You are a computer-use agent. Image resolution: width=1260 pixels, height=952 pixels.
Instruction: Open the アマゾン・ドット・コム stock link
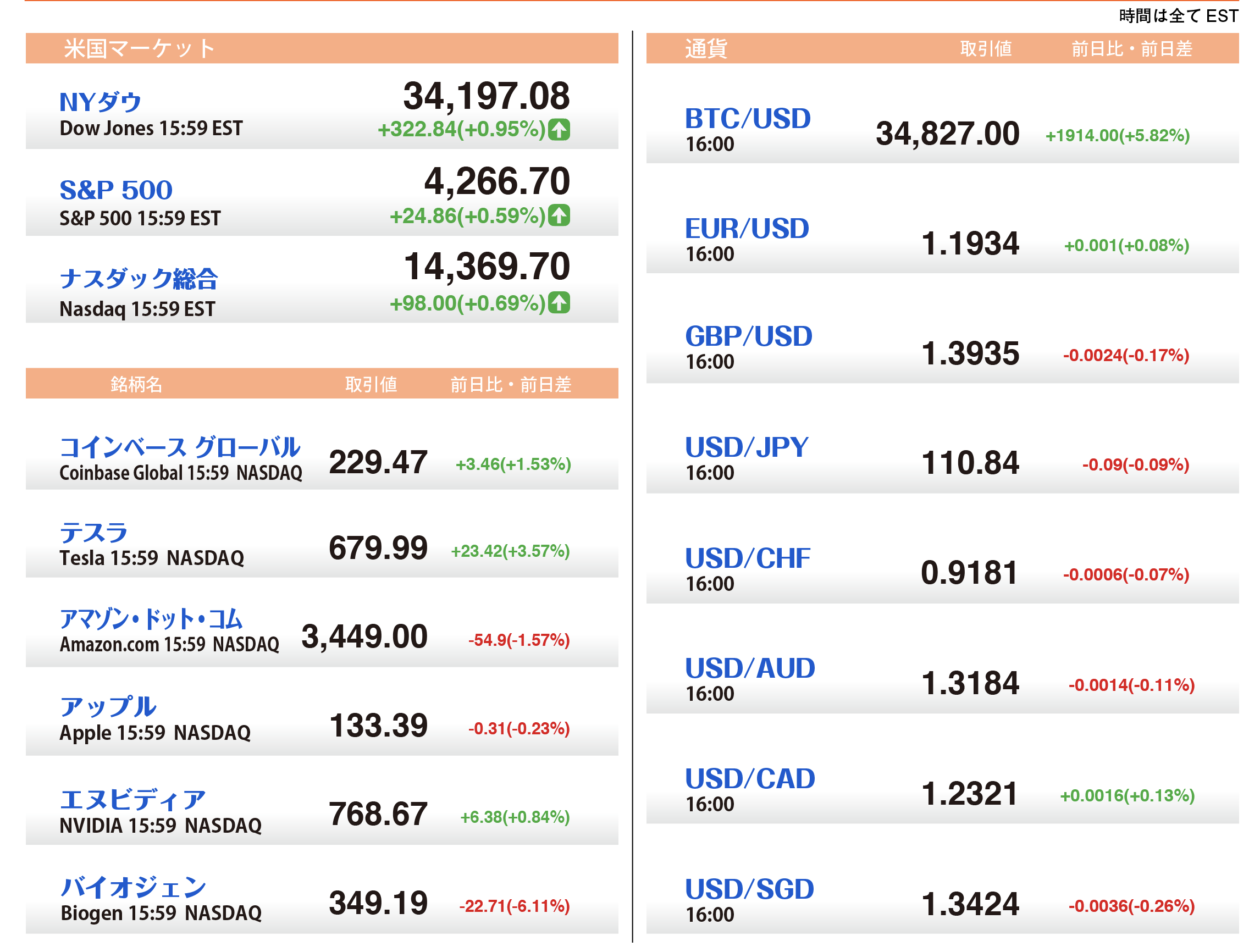tap(151, 619)
